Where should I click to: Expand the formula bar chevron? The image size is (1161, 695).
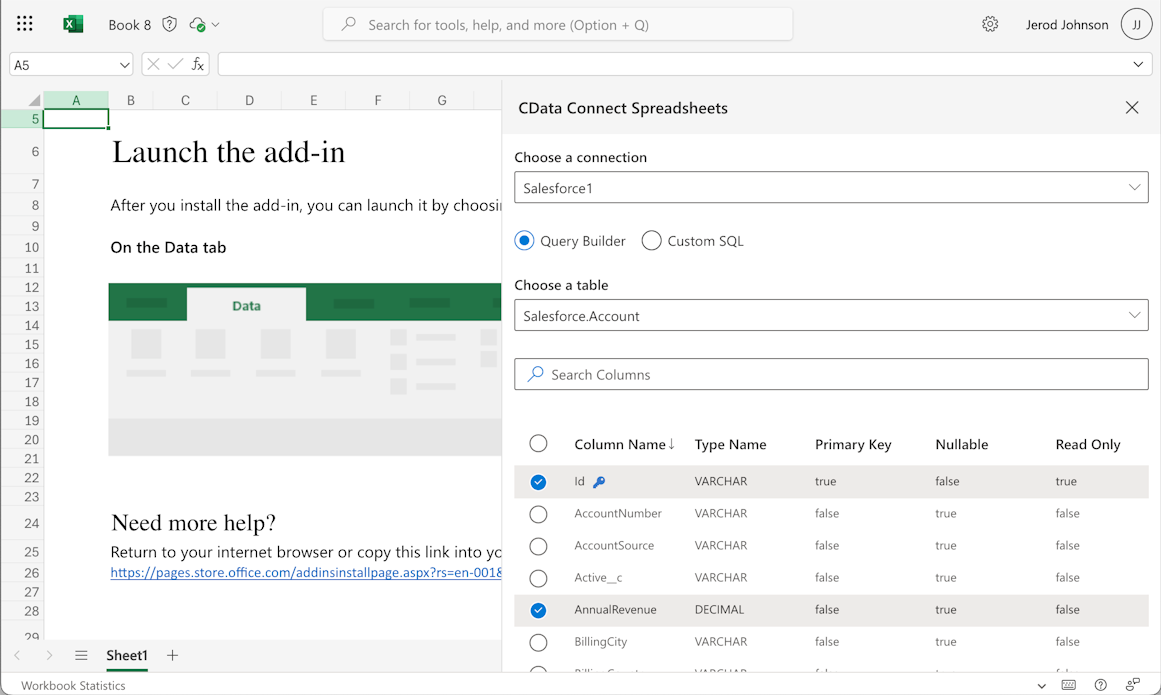tap(1138, 64)
